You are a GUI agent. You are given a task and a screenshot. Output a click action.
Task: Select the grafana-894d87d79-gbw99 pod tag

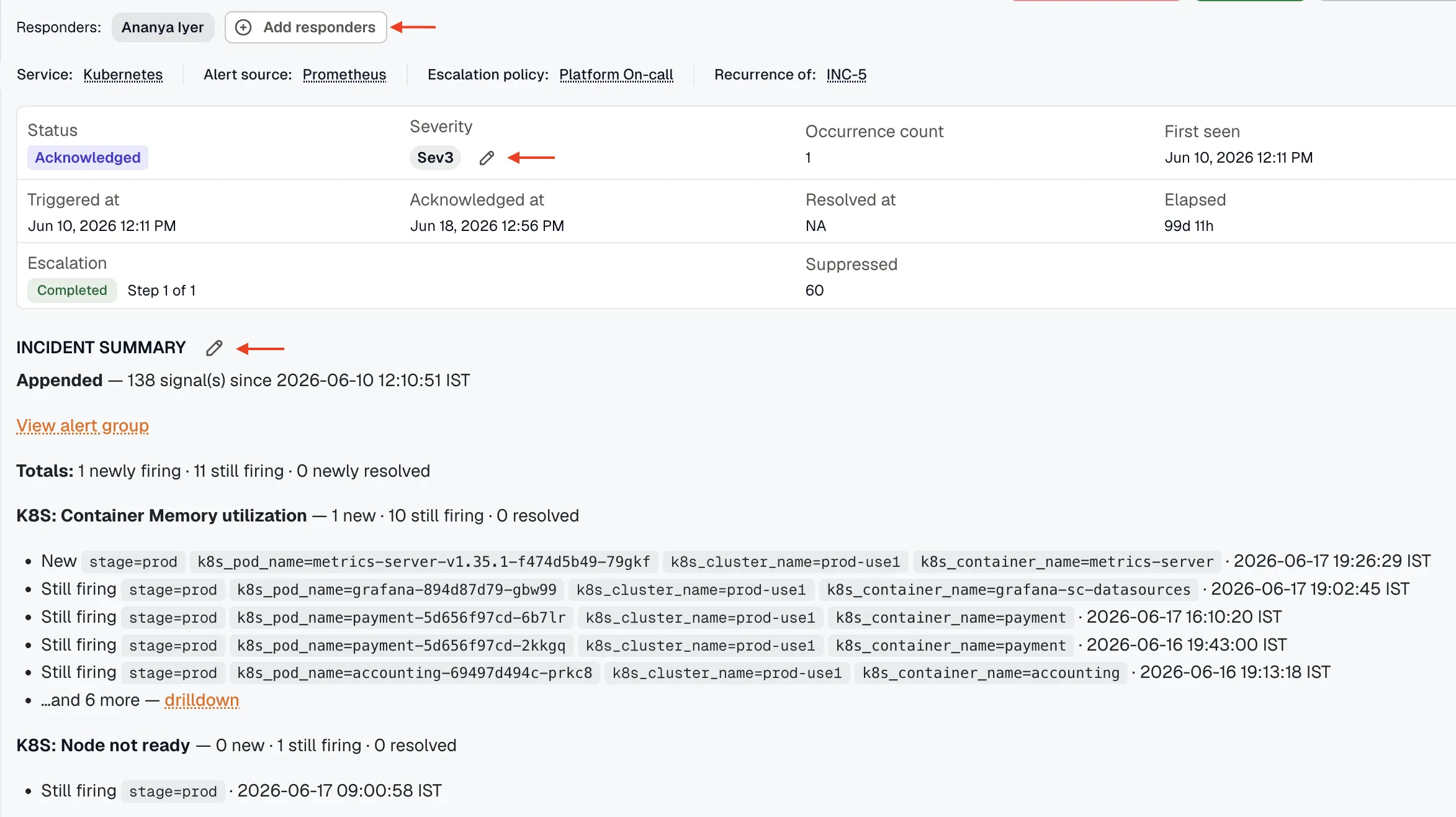pyautogui.click(x=397, y=590)
